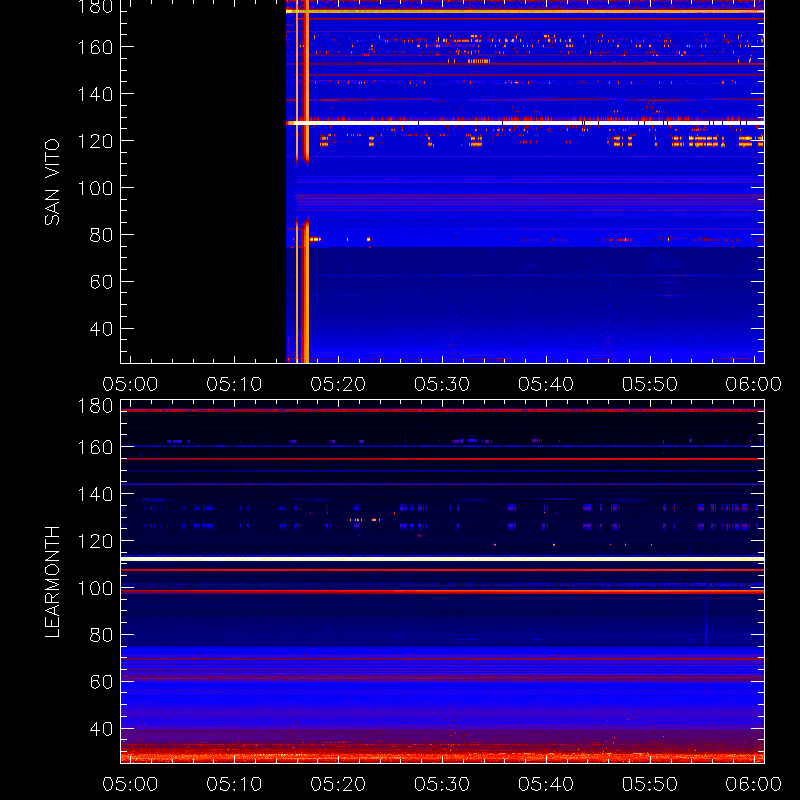800x800 pixels.
Task: Select the 60 tick label on SAN VITO axis
Action: click(x=101, y=282)
